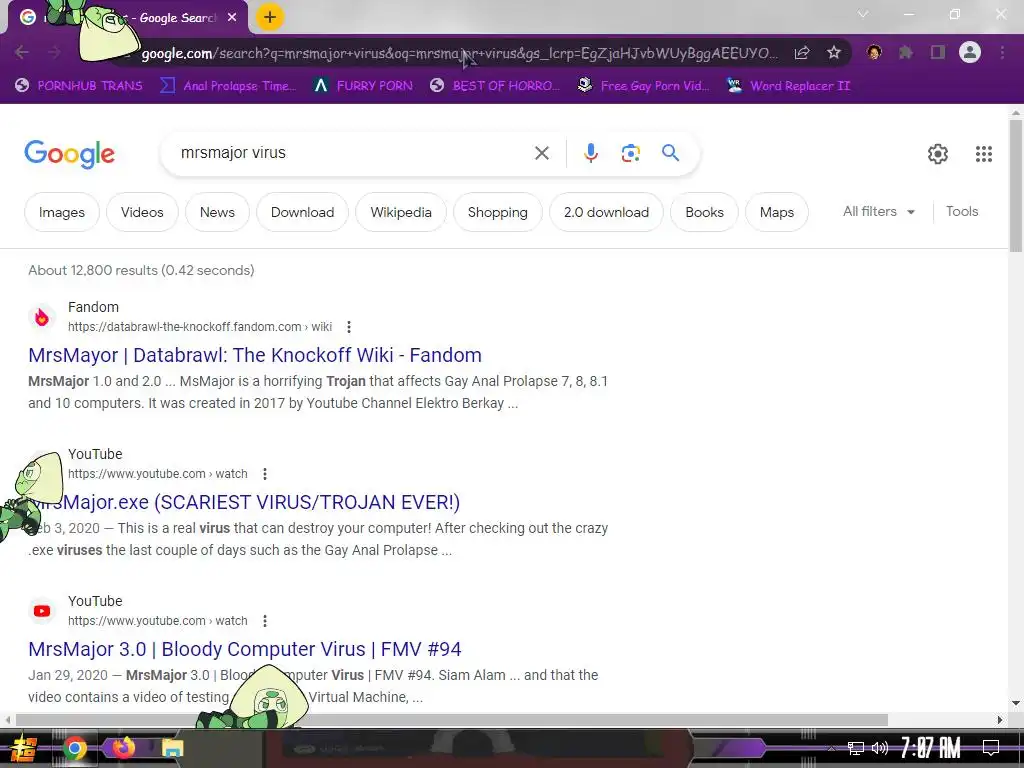Search by image with camera lens icon
This screenshot has height=768, width=1024.
pos(630,153)
